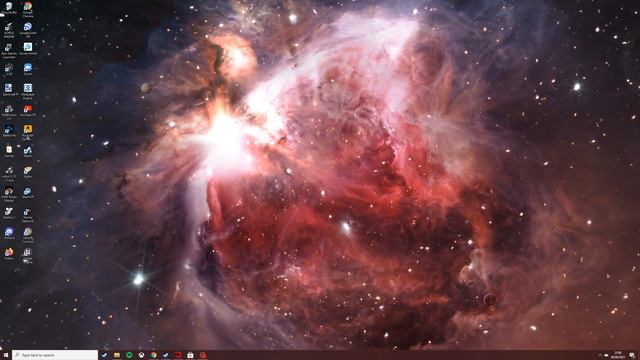Click the taskbar search box
Screen dimensions: 640x360
pos(55,355)
